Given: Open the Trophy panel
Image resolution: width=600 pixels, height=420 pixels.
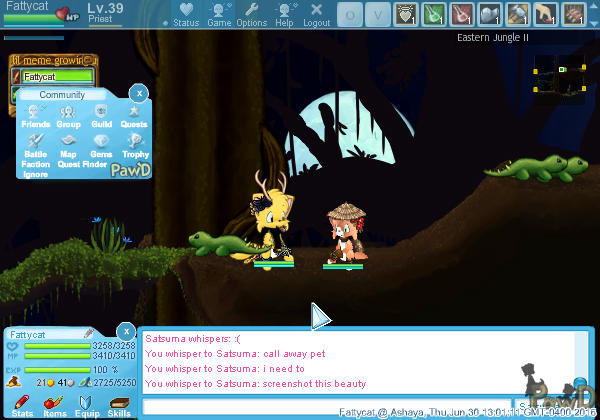Looking at the screenshot, I should coord(135,146).
